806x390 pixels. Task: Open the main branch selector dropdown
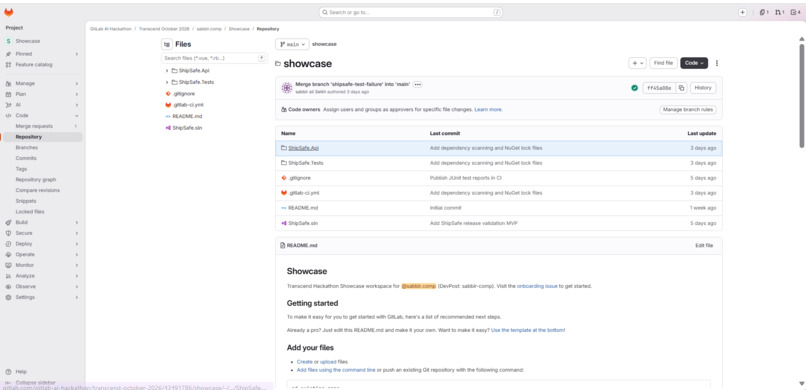point(292,44)
